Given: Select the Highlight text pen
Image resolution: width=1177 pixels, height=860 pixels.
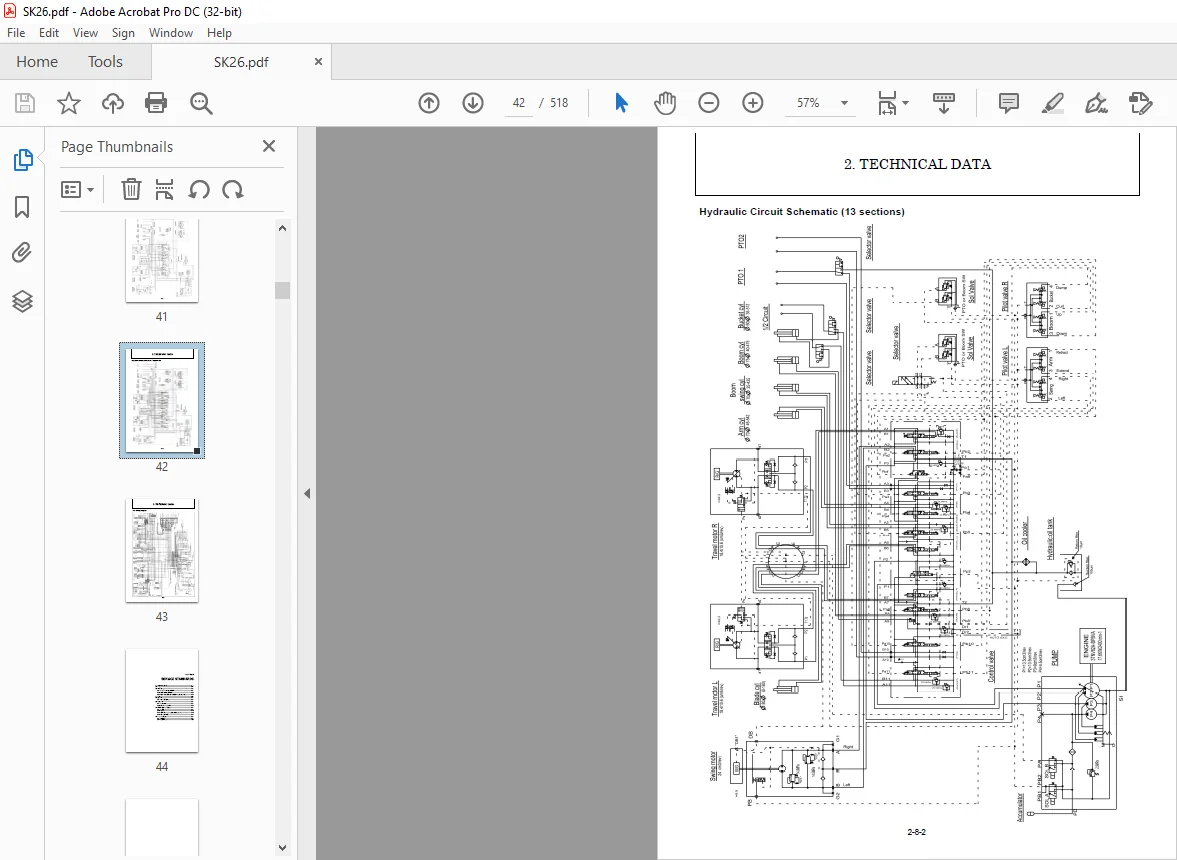Looking at the screenshot, I should point(1052,103).
